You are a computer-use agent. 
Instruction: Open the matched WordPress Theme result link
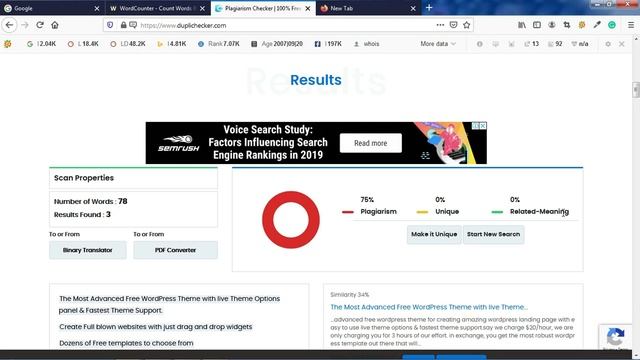click(x=429, y=307)
